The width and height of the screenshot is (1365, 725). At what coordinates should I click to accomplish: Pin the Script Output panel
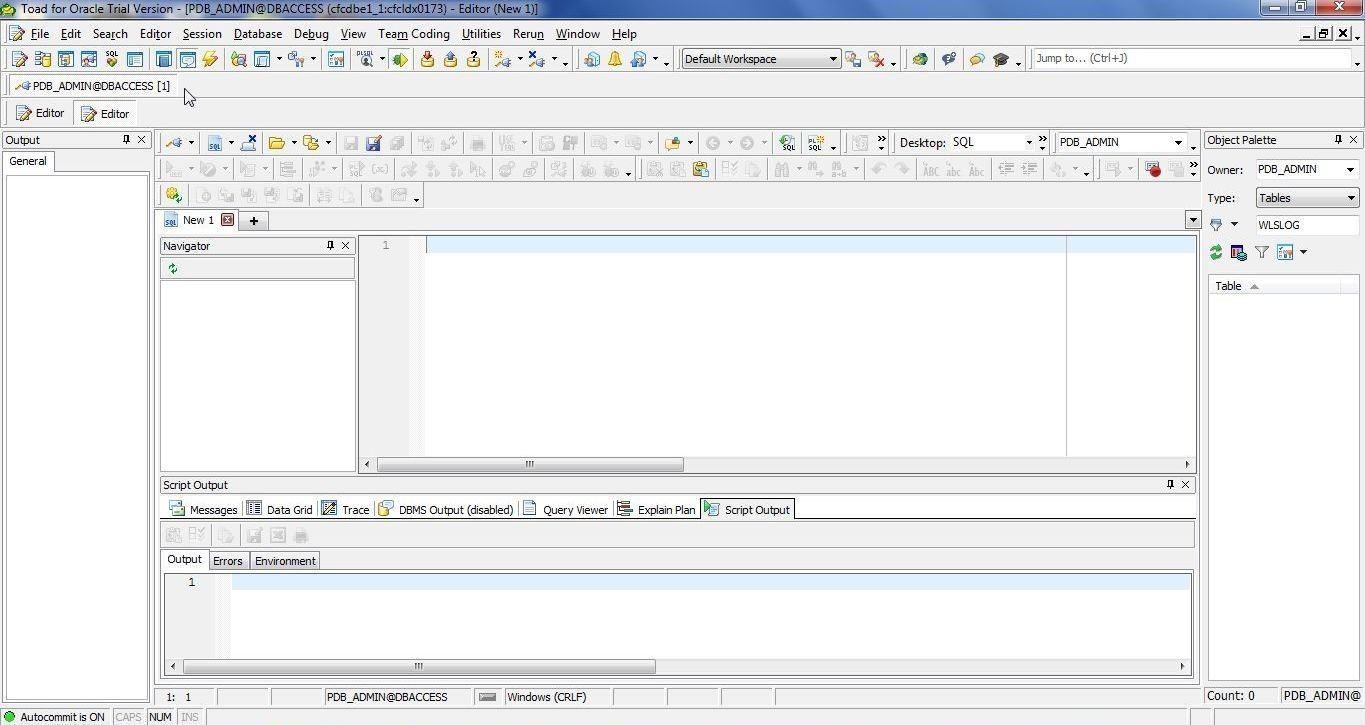(x=1170, y=484)
